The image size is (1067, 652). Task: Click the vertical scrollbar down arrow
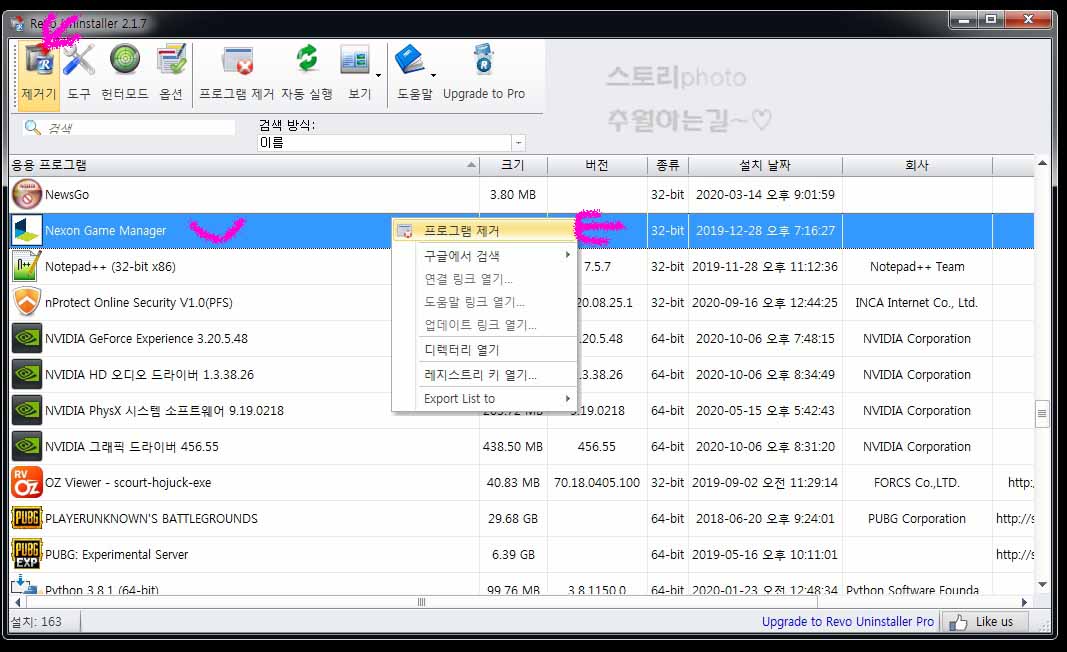tap(1042, 585)
